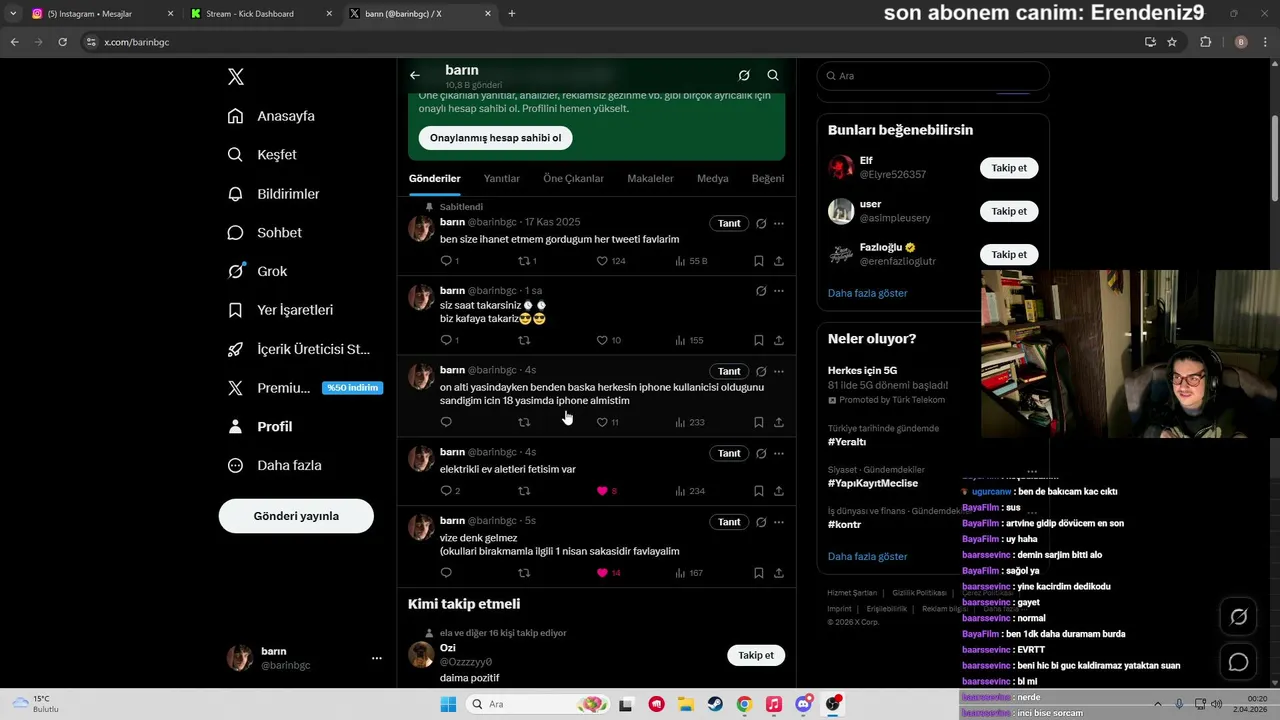Image resolution: width=1280 pixels, height=720 pixels.
Task: Switch to Beğeni tab
Action: coord(768,179)
